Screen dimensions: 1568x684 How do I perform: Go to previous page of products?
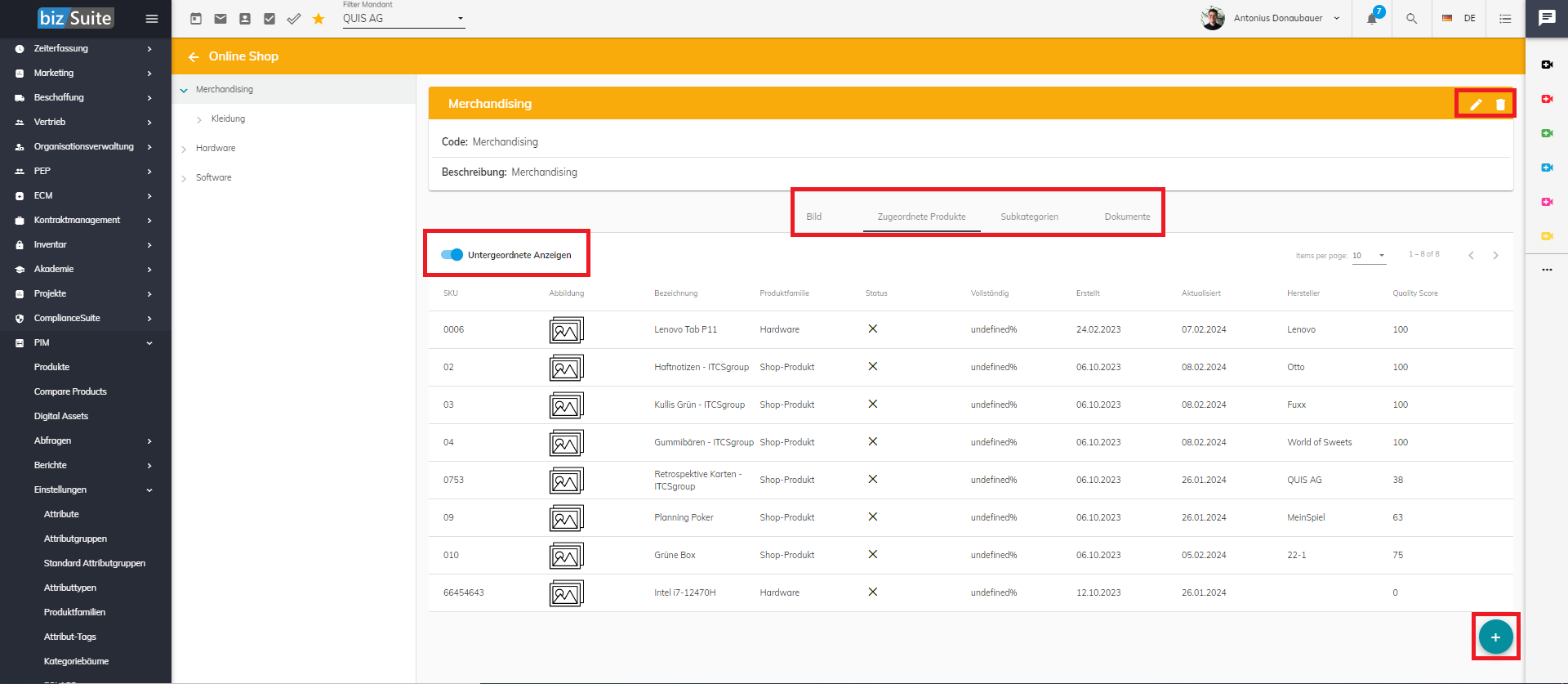(x=1471, y=255)
